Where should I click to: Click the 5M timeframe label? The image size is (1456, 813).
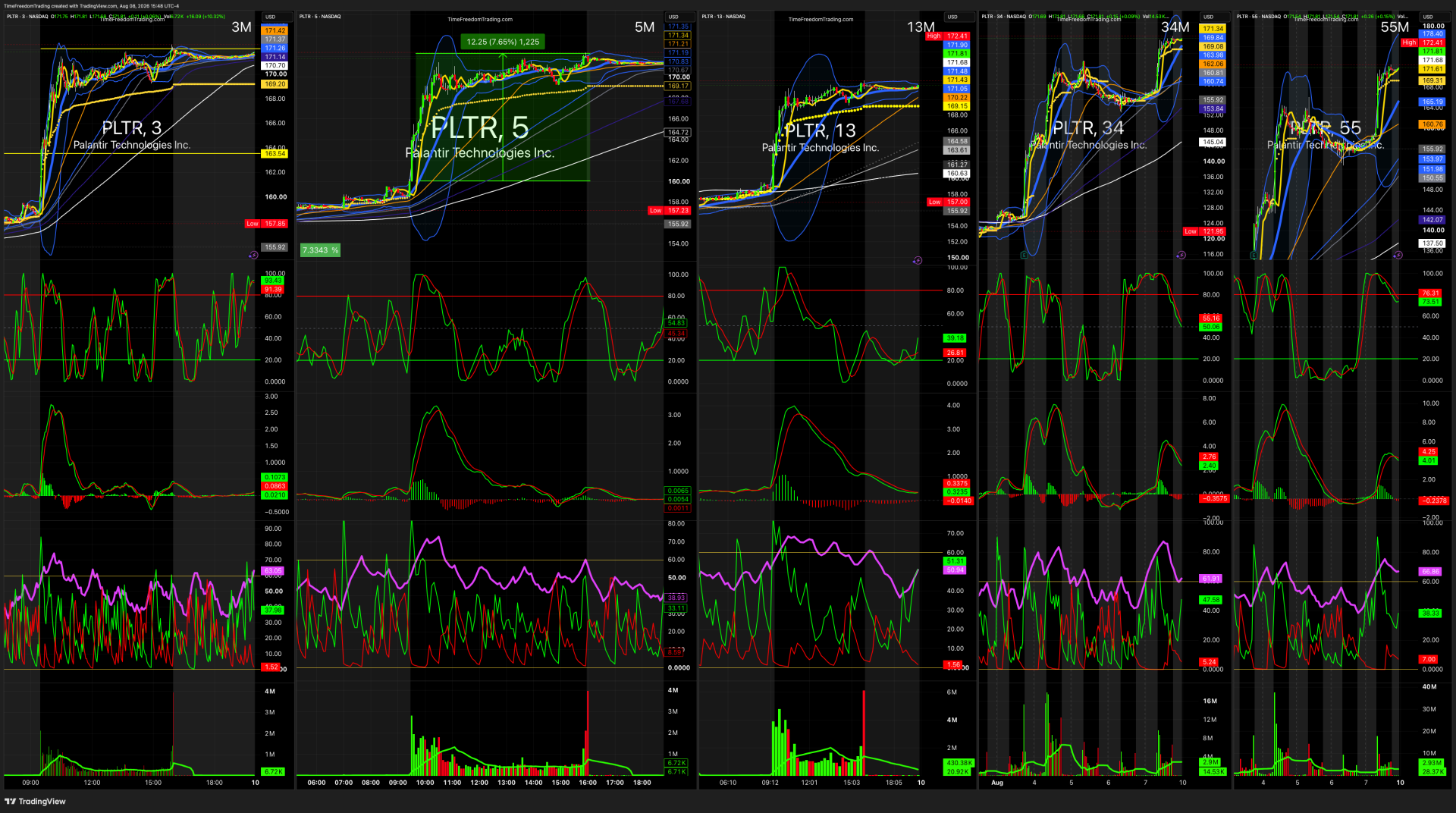[x=645, y=27]
